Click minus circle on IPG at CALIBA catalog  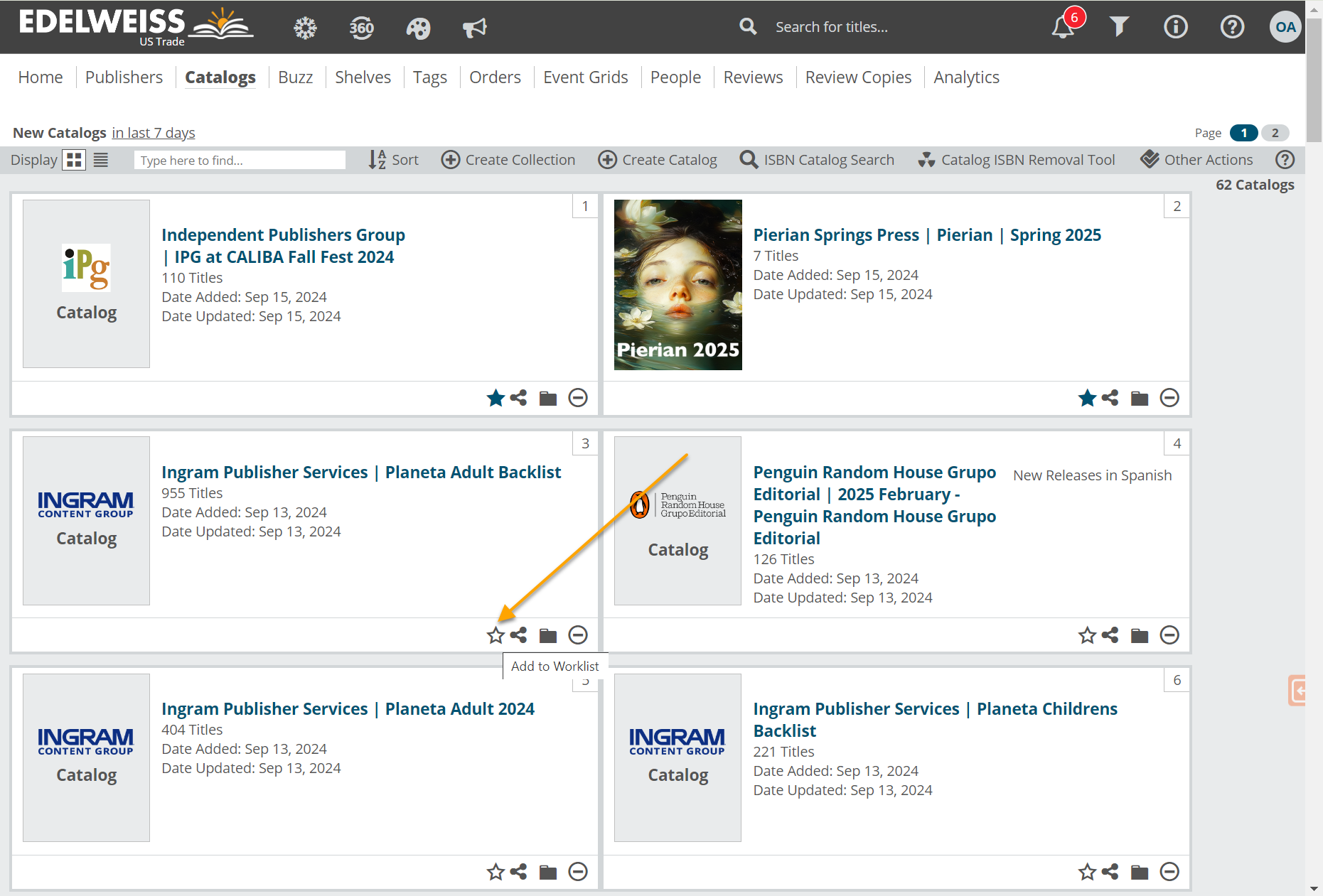pyautogui.click(x=578, y=398)
